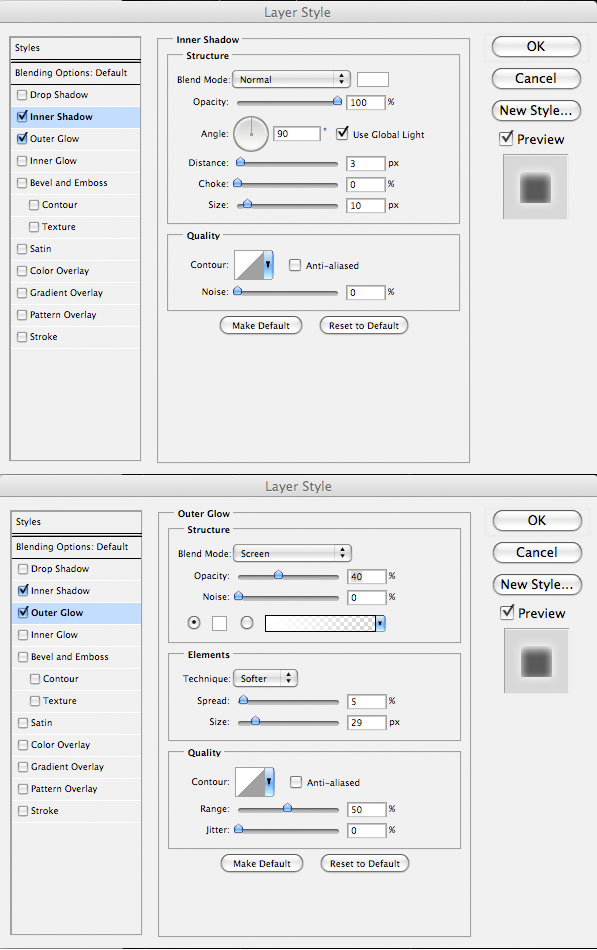Click Make Default in the Outer Glow dialog
This screenshot has width=597, height=950.
tap(262, 863)
